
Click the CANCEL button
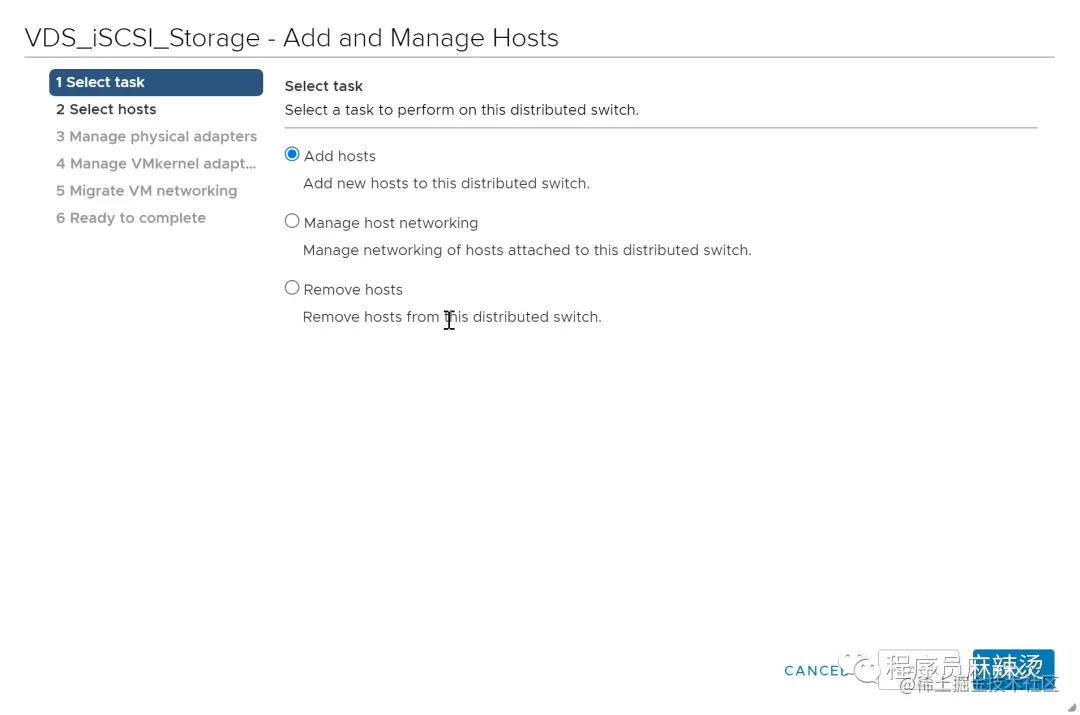(816, 670)
